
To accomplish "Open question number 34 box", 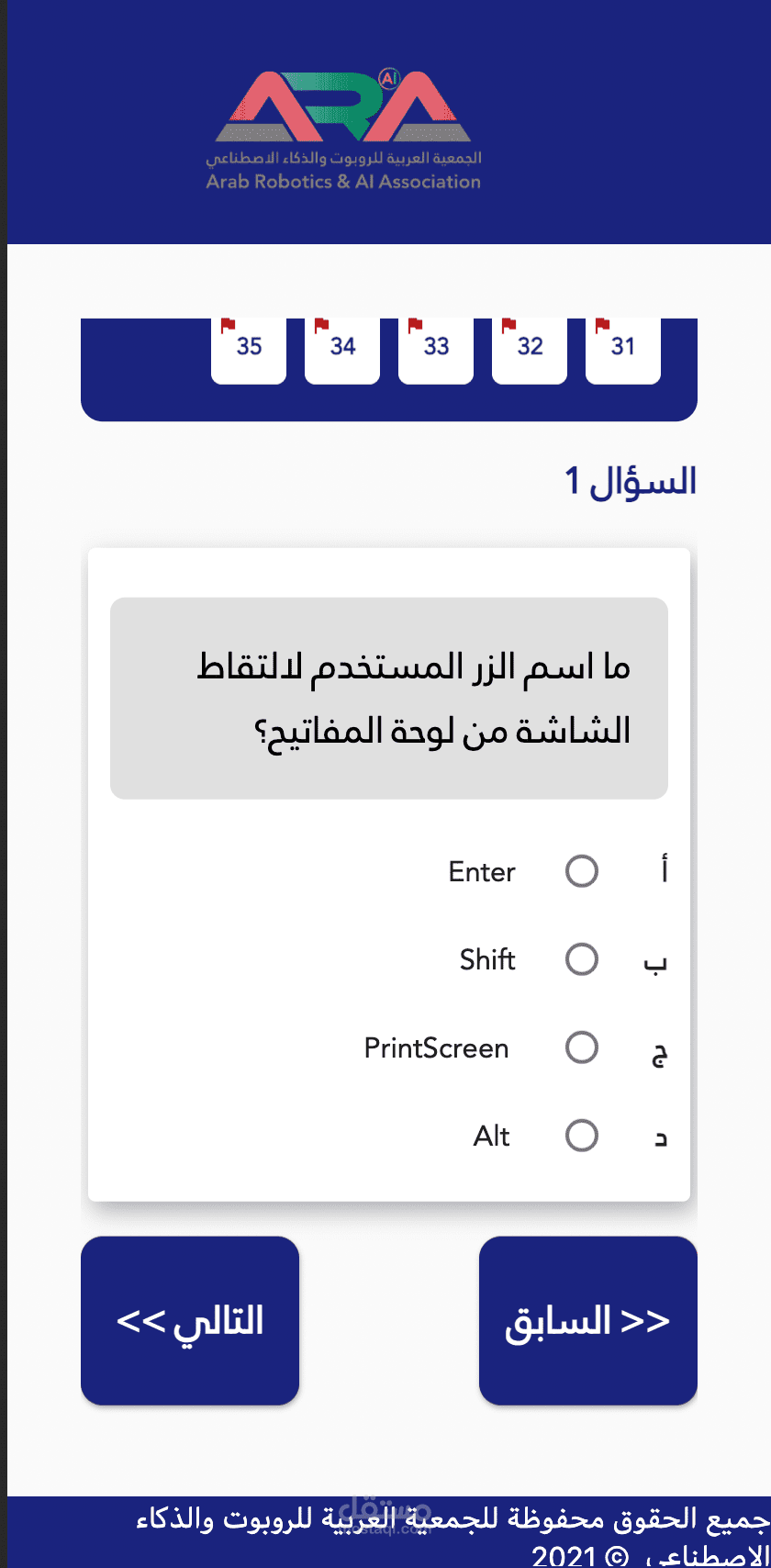I will 342,348.
